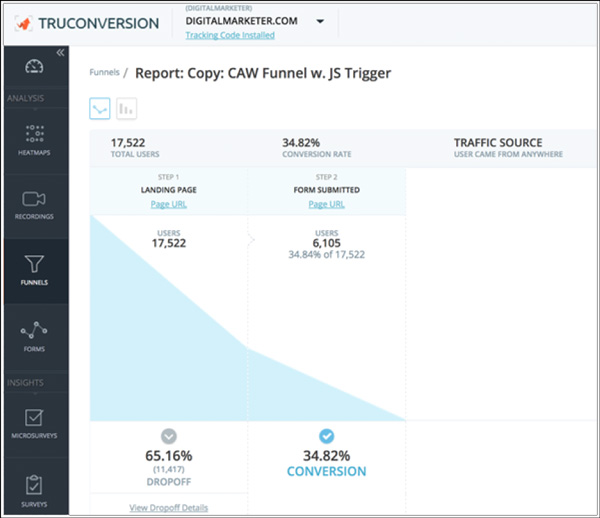Click the TruConversion logo icon

click(23, 23)
